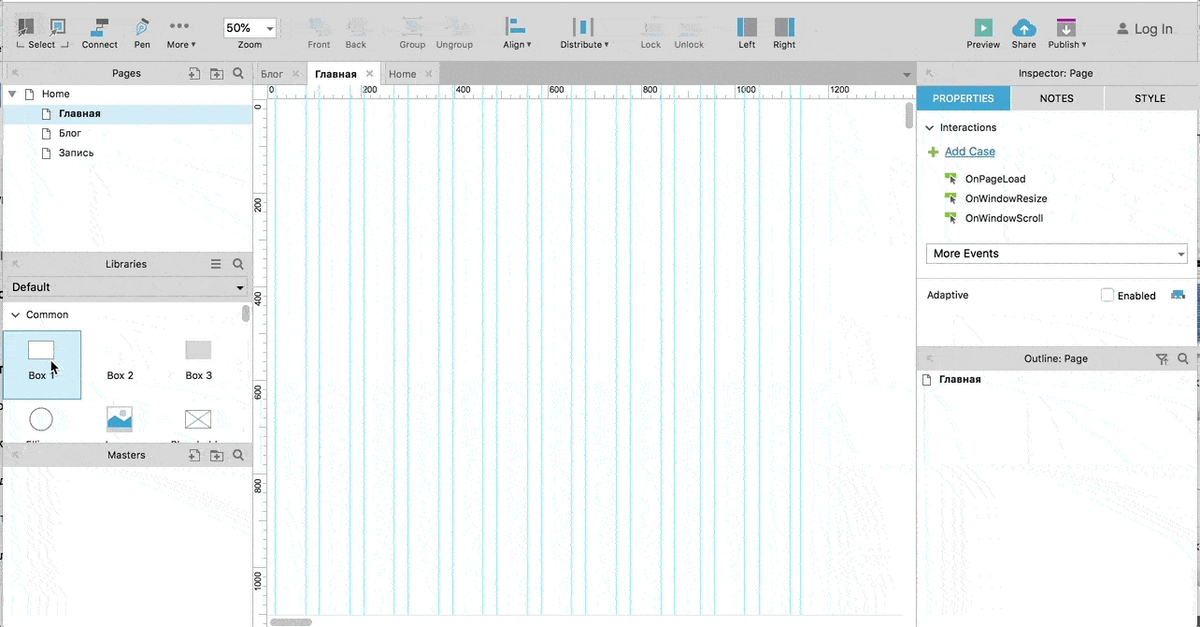The image size is (1200, 627).
Task: Click the Share cloud icon
Action: point(1024,28)
